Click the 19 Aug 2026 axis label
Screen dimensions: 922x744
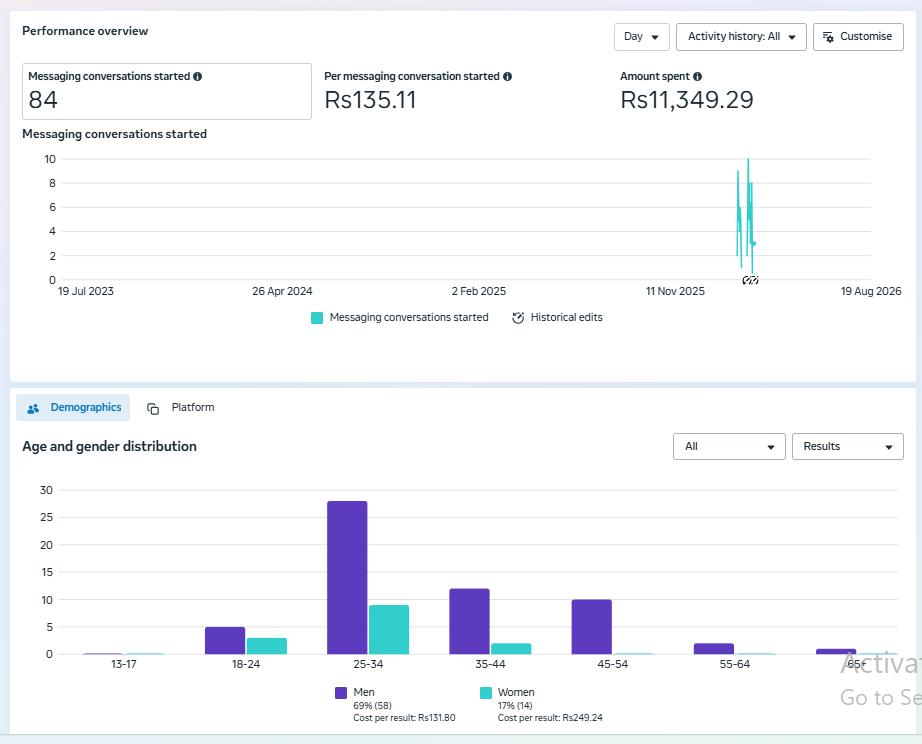(871, 291)
